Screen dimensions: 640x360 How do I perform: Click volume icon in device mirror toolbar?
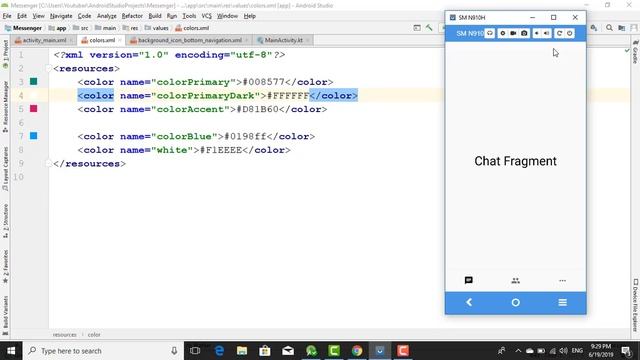(547, 33)
